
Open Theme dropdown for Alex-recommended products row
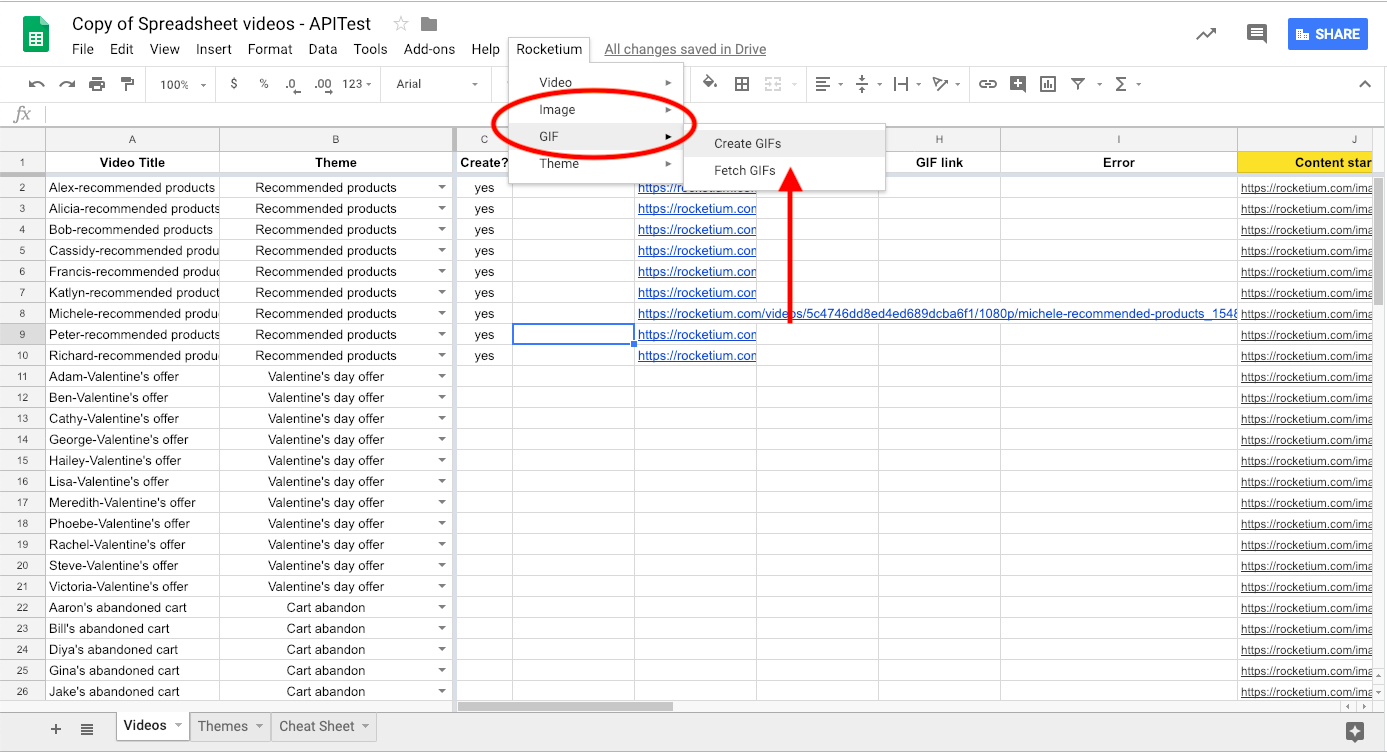442,188
